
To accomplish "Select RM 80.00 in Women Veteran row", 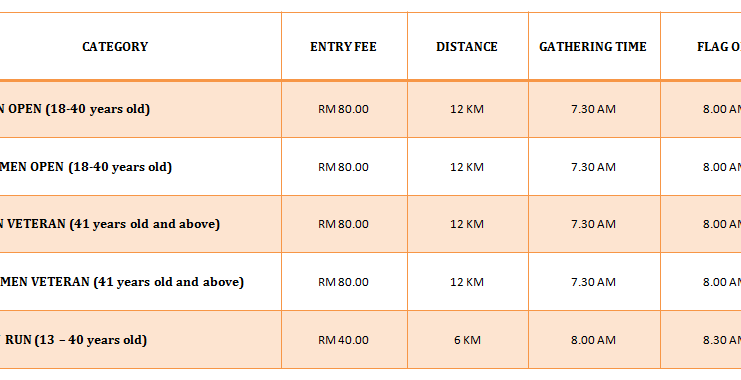I will coord(344,282).
